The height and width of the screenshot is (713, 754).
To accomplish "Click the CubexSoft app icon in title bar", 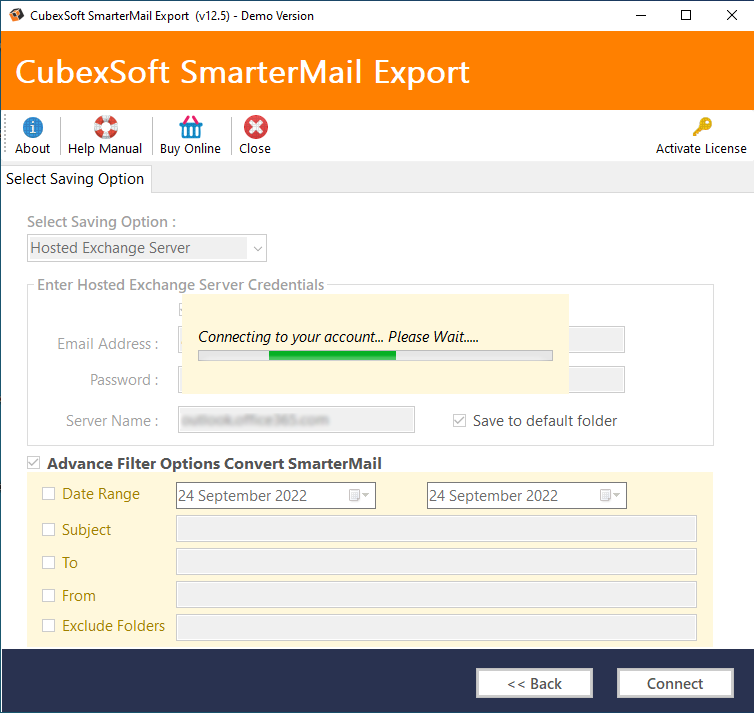I will (16, 15).
